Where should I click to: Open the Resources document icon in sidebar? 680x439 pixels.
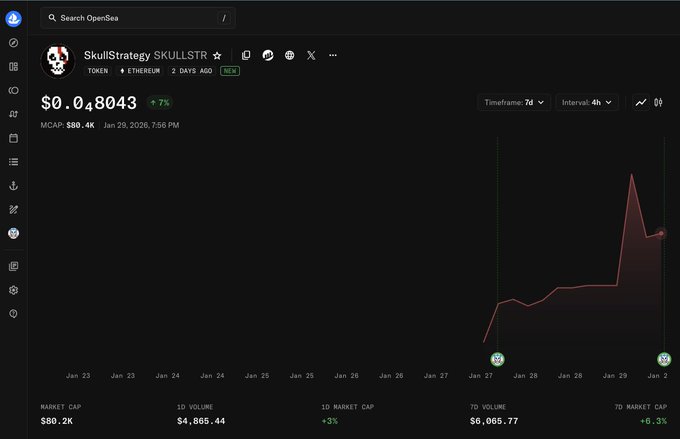13,266
